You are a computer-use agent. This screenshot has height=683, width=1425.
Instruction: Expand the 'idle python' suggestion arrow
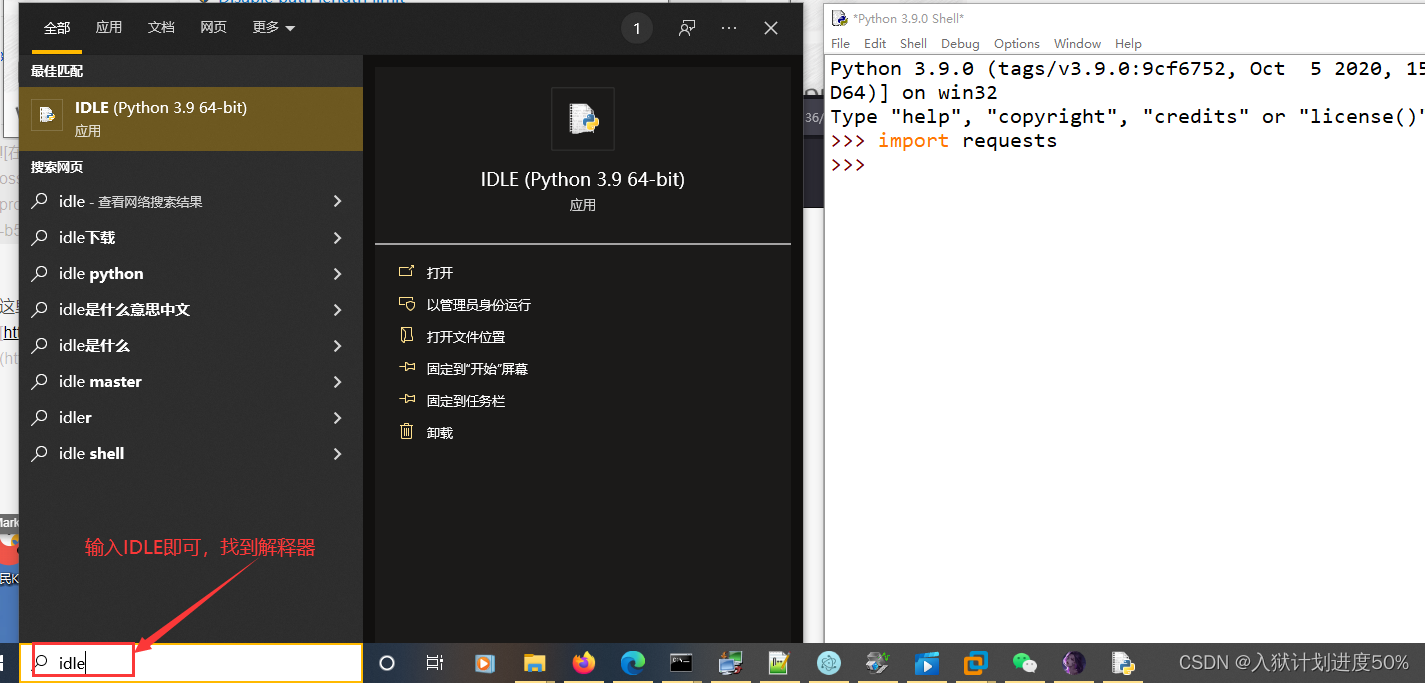click(337, 274)
